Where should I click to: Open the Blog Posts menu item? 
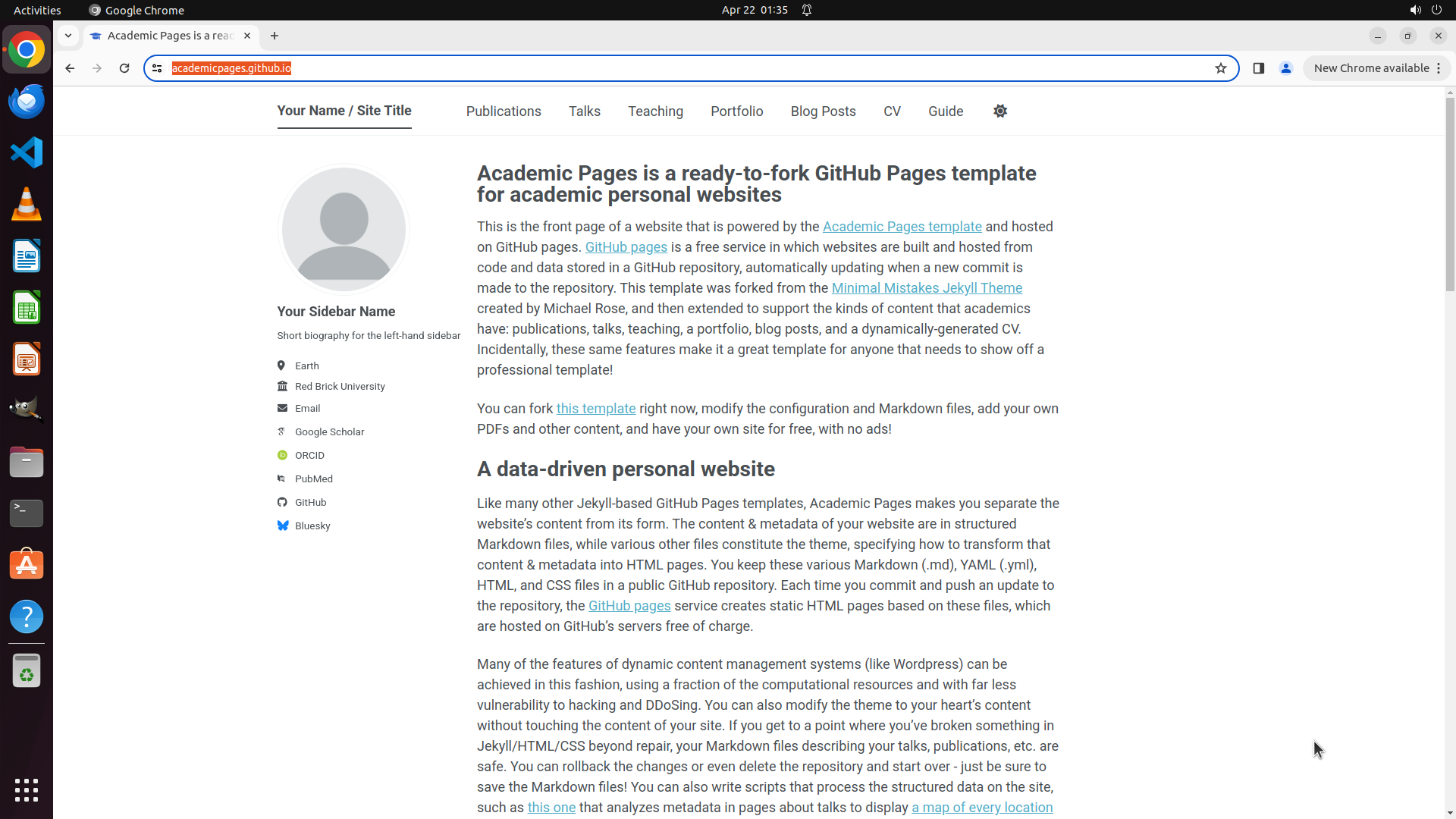823,111
